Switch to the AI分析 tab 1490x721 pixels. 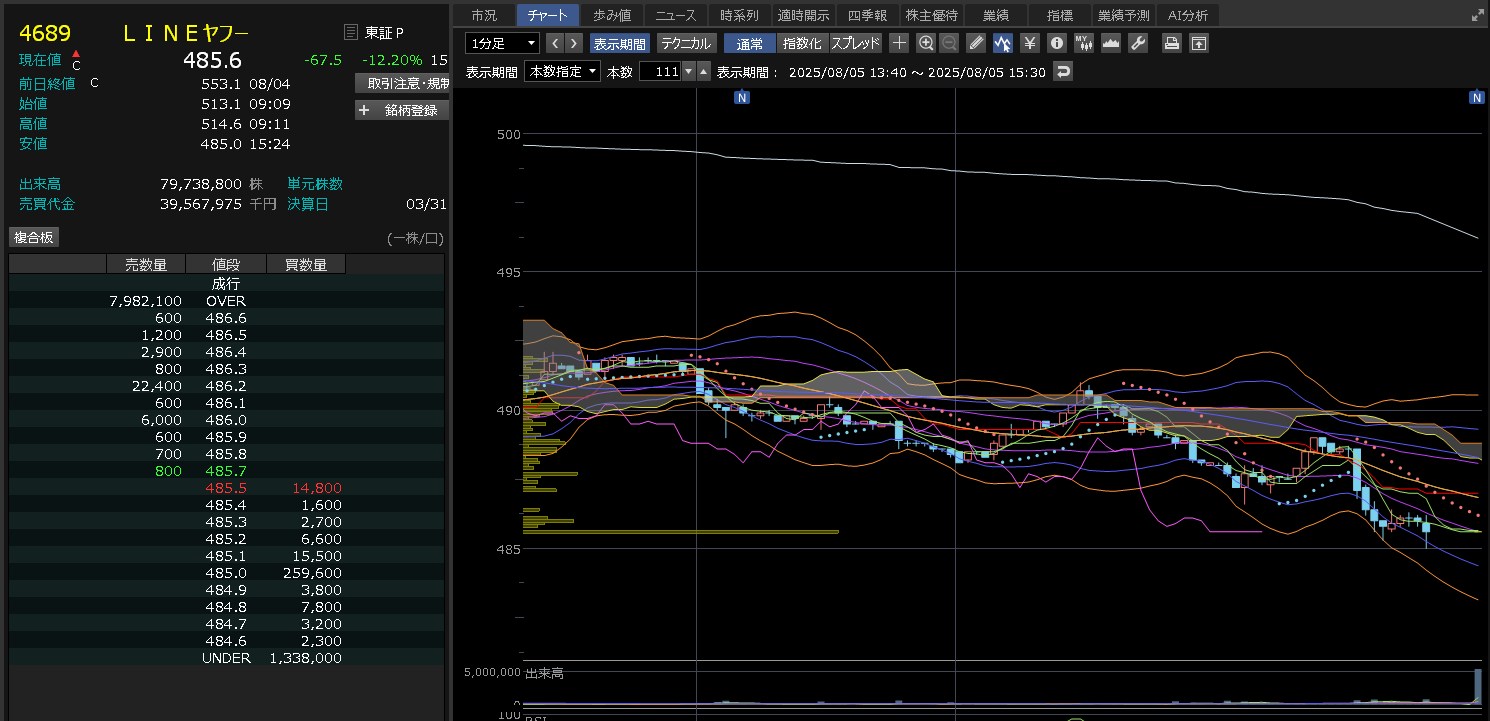tap(1188, 15)
